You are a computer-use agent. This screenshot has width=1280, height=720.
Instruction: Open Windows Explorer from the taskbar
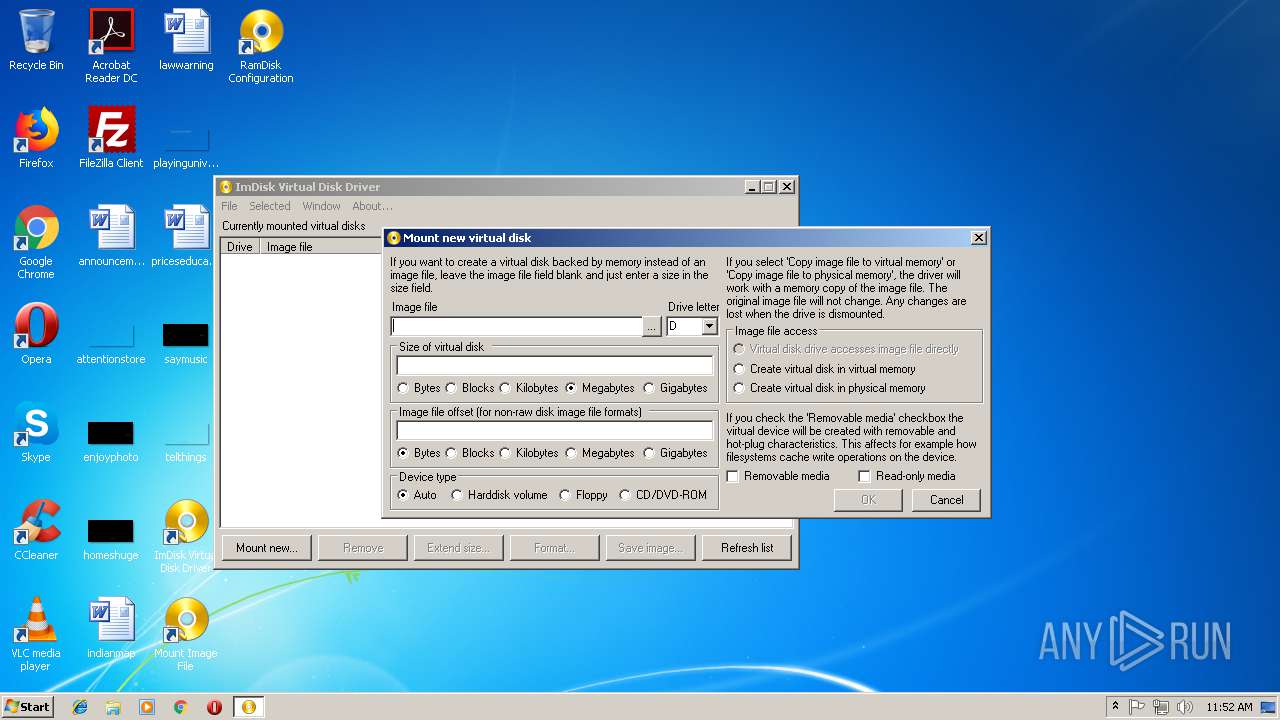pyautogui.click(x=113, y=707)
